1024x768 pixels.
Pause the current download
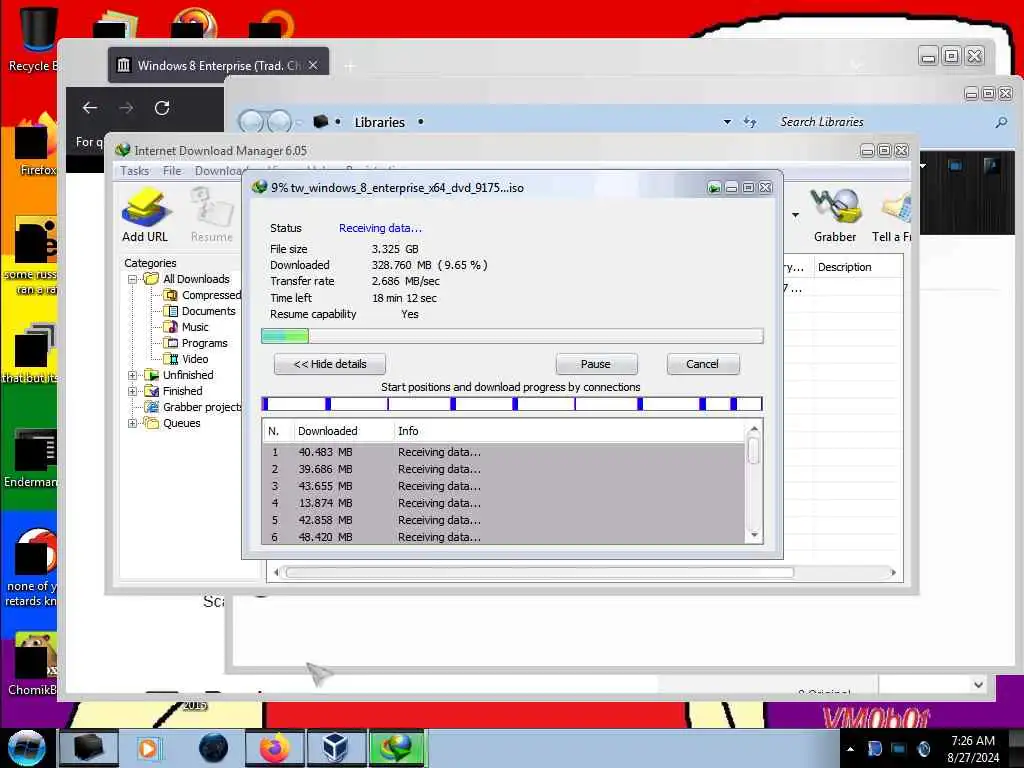(x=596, y=364)
